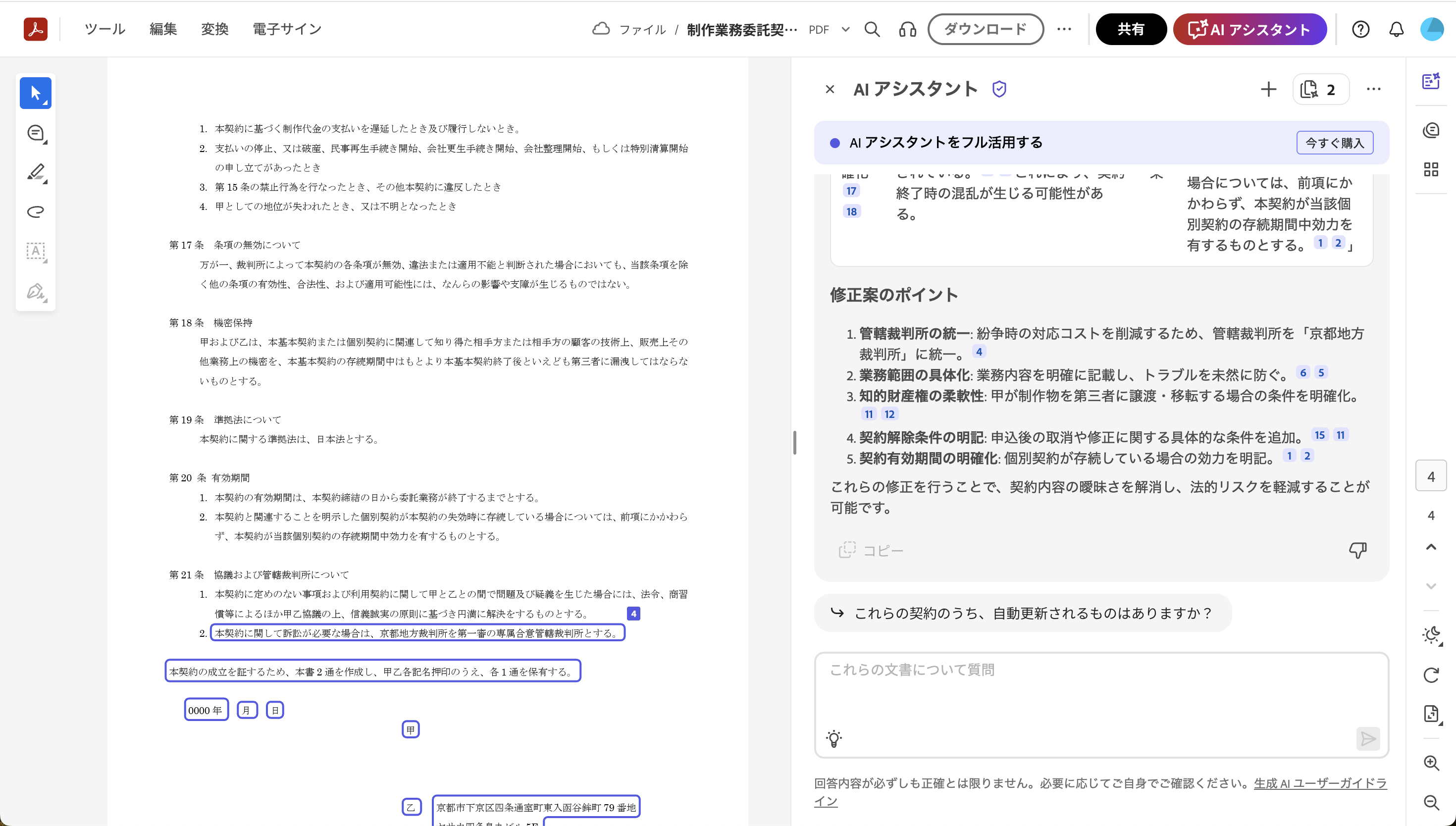Select the highlighter pen tool

point(35,172)
